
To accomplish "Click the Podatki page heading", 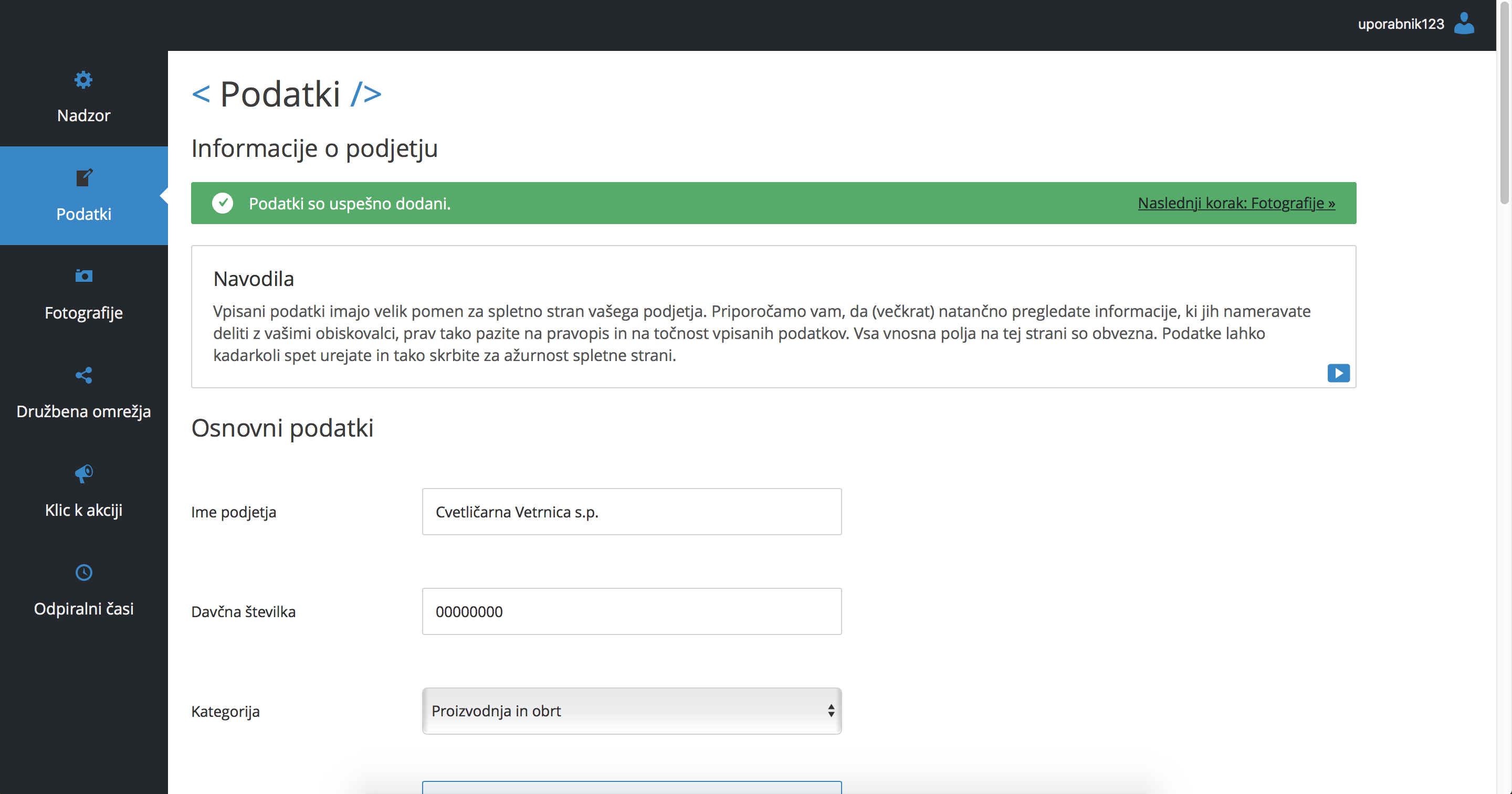I will (x=287, y=94).
